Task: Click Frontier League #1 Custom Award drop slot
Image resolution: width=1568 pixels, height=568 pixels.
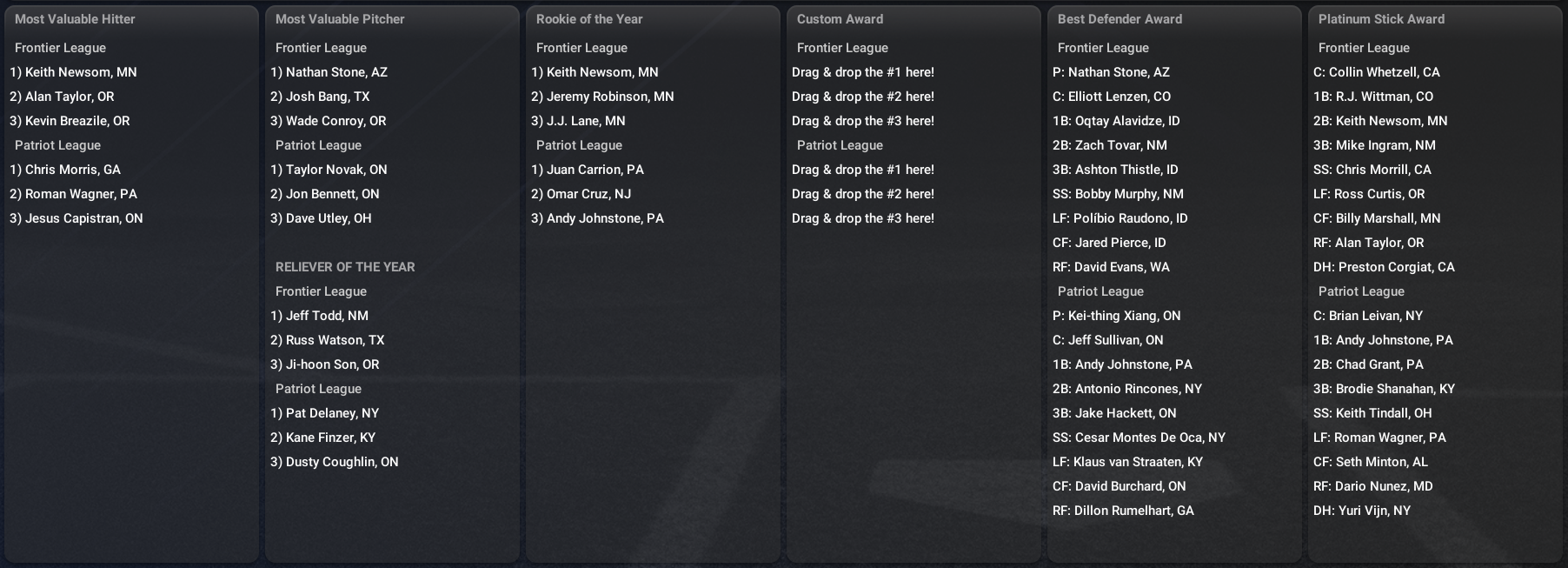Action: pyautogui.click(x=863, y=72)
